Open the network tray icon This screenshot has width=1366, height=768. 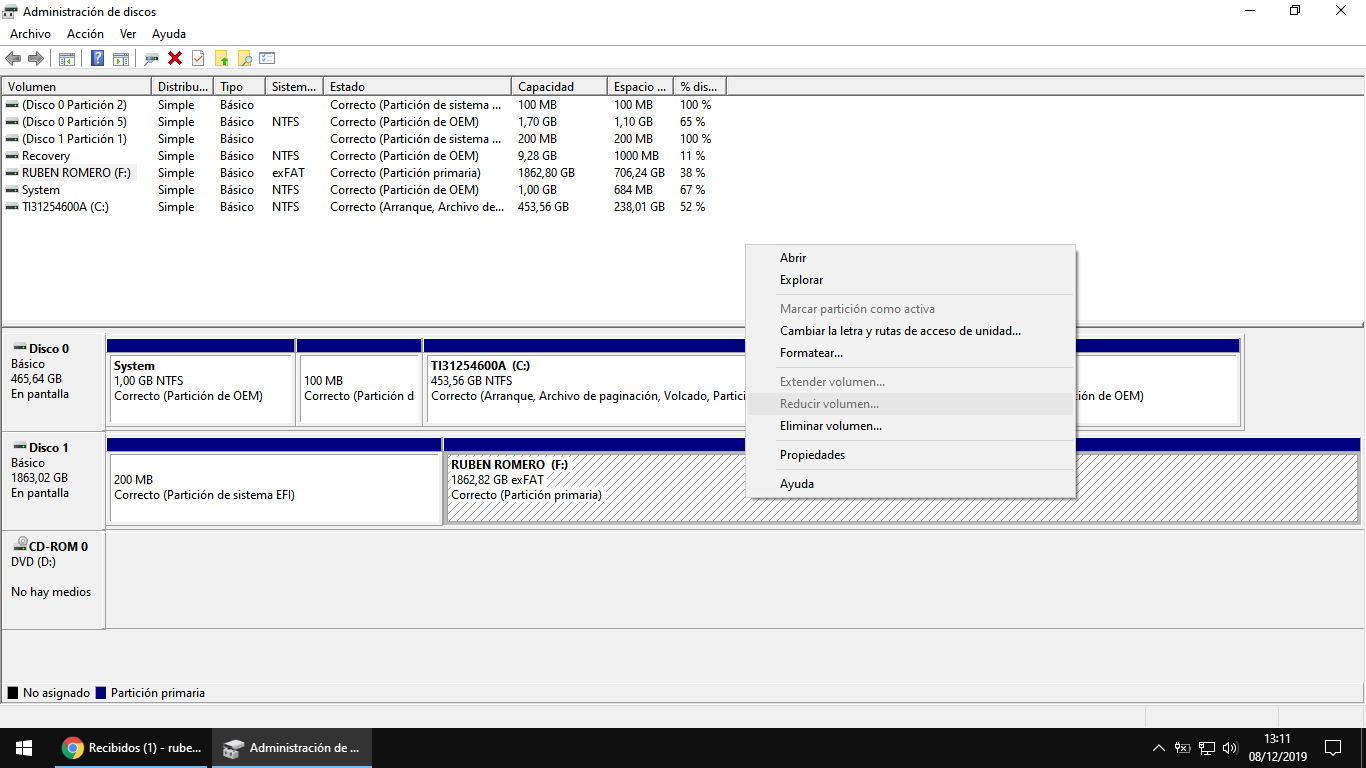[1207, 748]
